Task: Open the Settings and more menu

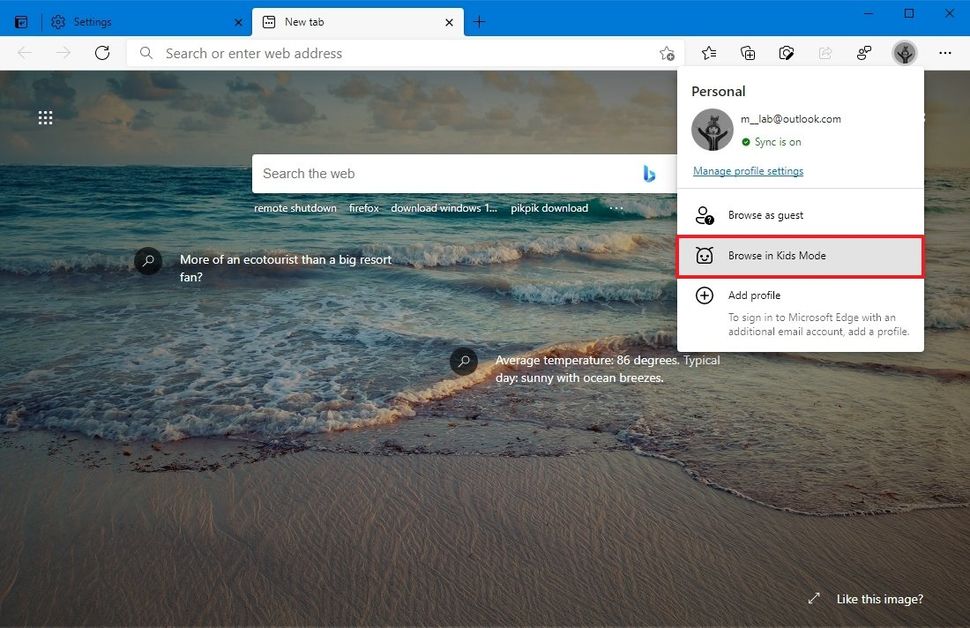Action: 945,53
